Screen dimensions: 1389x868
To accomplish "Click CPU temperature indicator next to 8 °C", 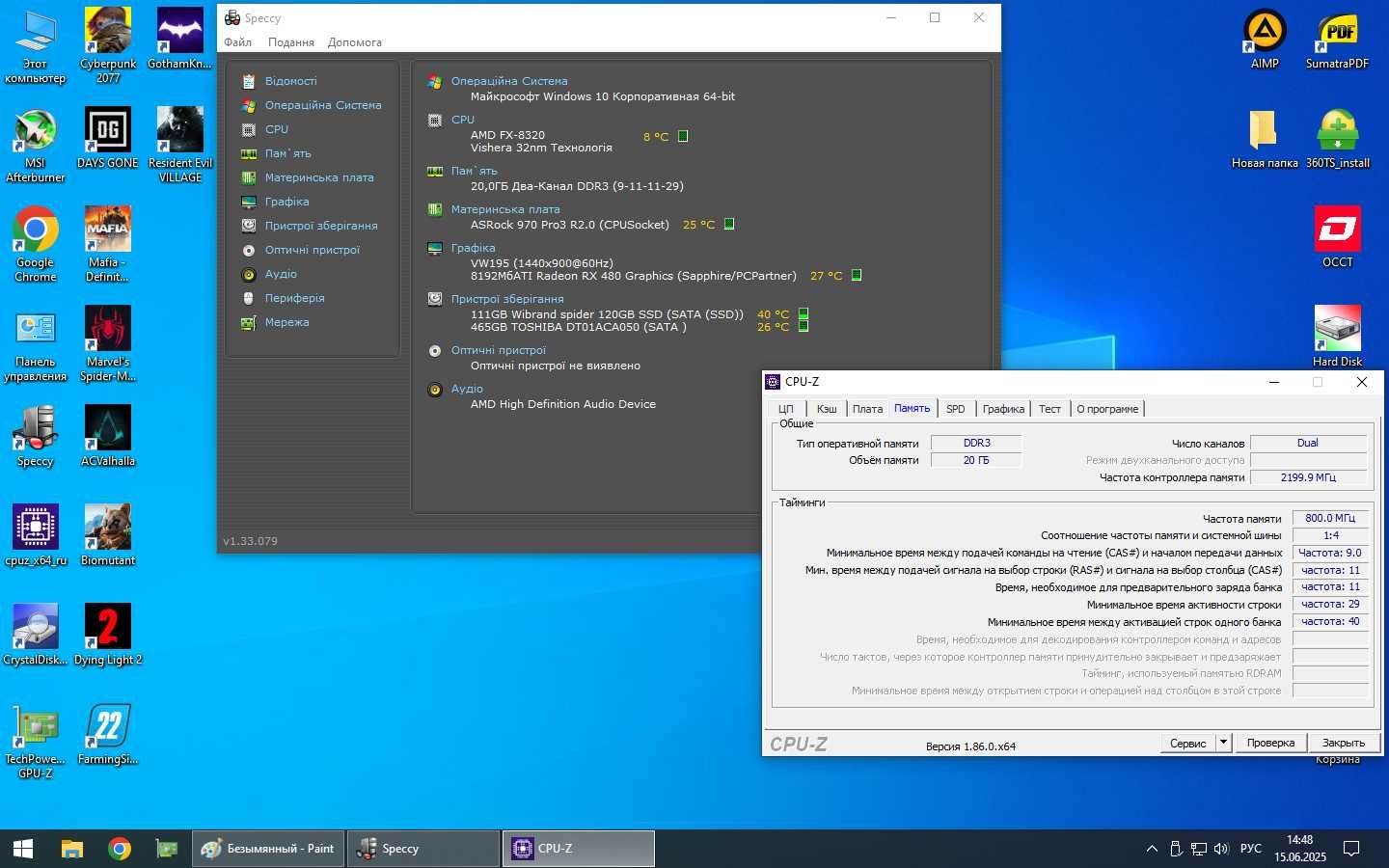I will (683, 136).
